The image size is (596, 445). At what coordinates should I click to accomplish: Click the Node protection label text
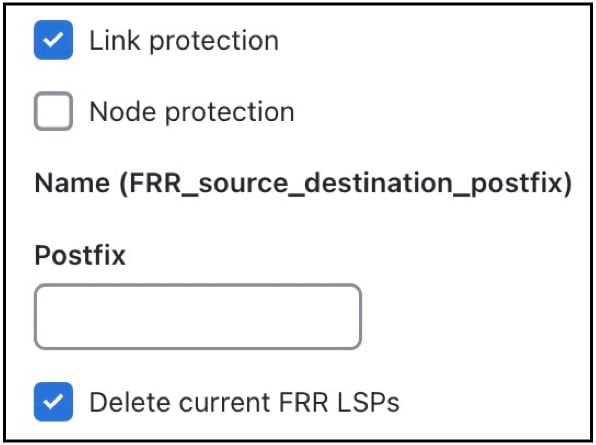click(x=192, y=112)
